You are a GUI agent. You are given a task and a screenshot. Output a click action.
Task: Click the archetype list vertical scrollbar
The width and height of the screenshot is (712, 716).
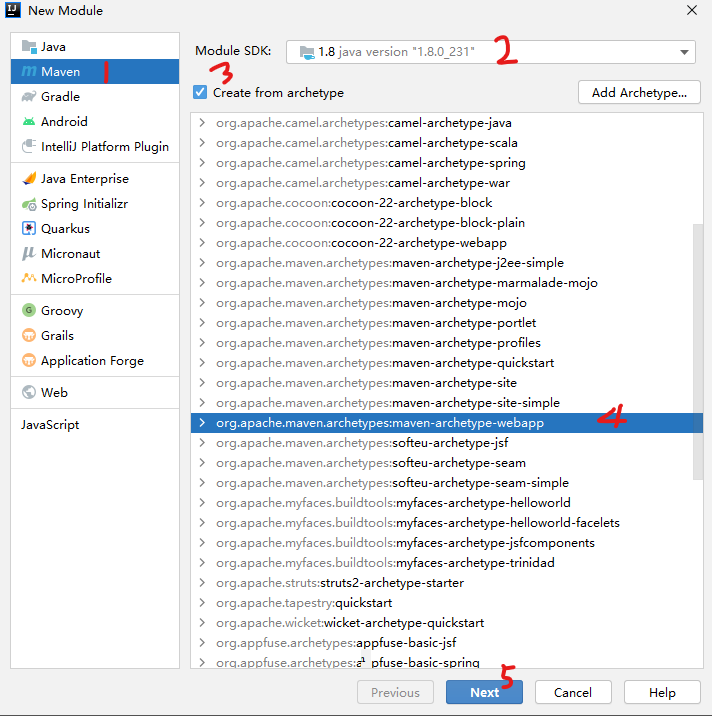click(697, 352)
